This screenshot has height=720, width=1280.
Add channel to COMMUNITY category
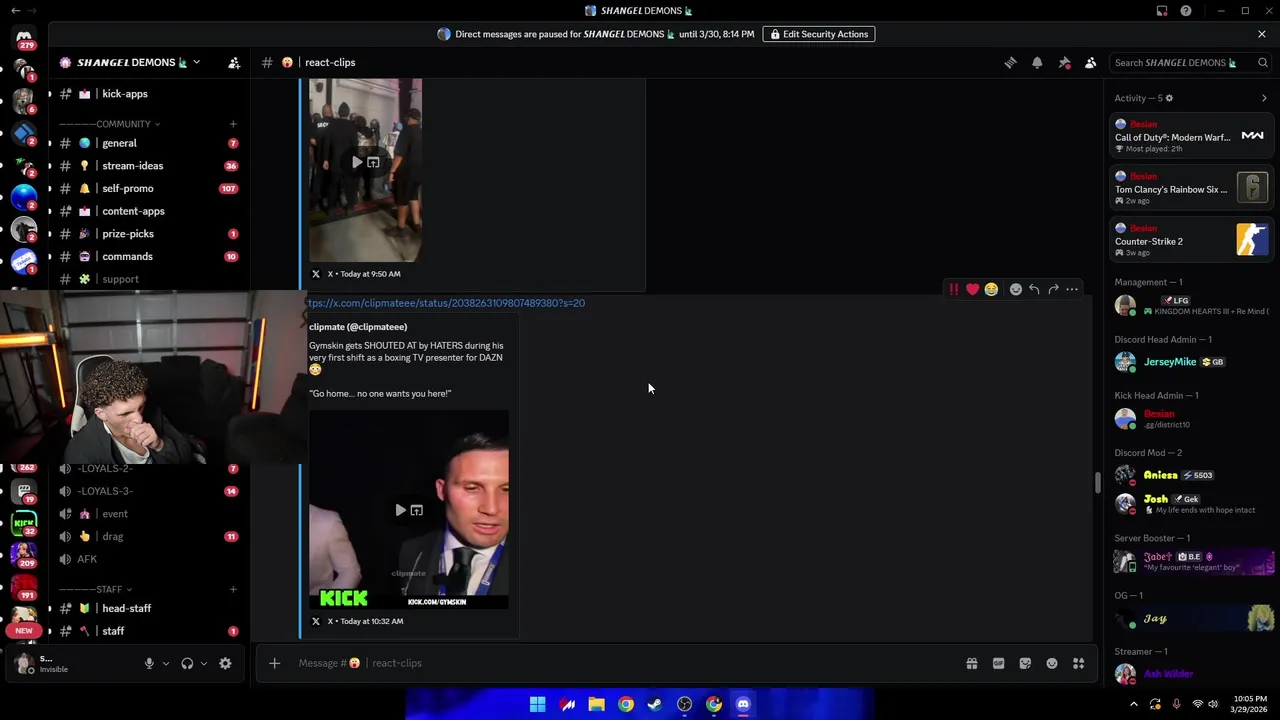click(x=233, y=124)
